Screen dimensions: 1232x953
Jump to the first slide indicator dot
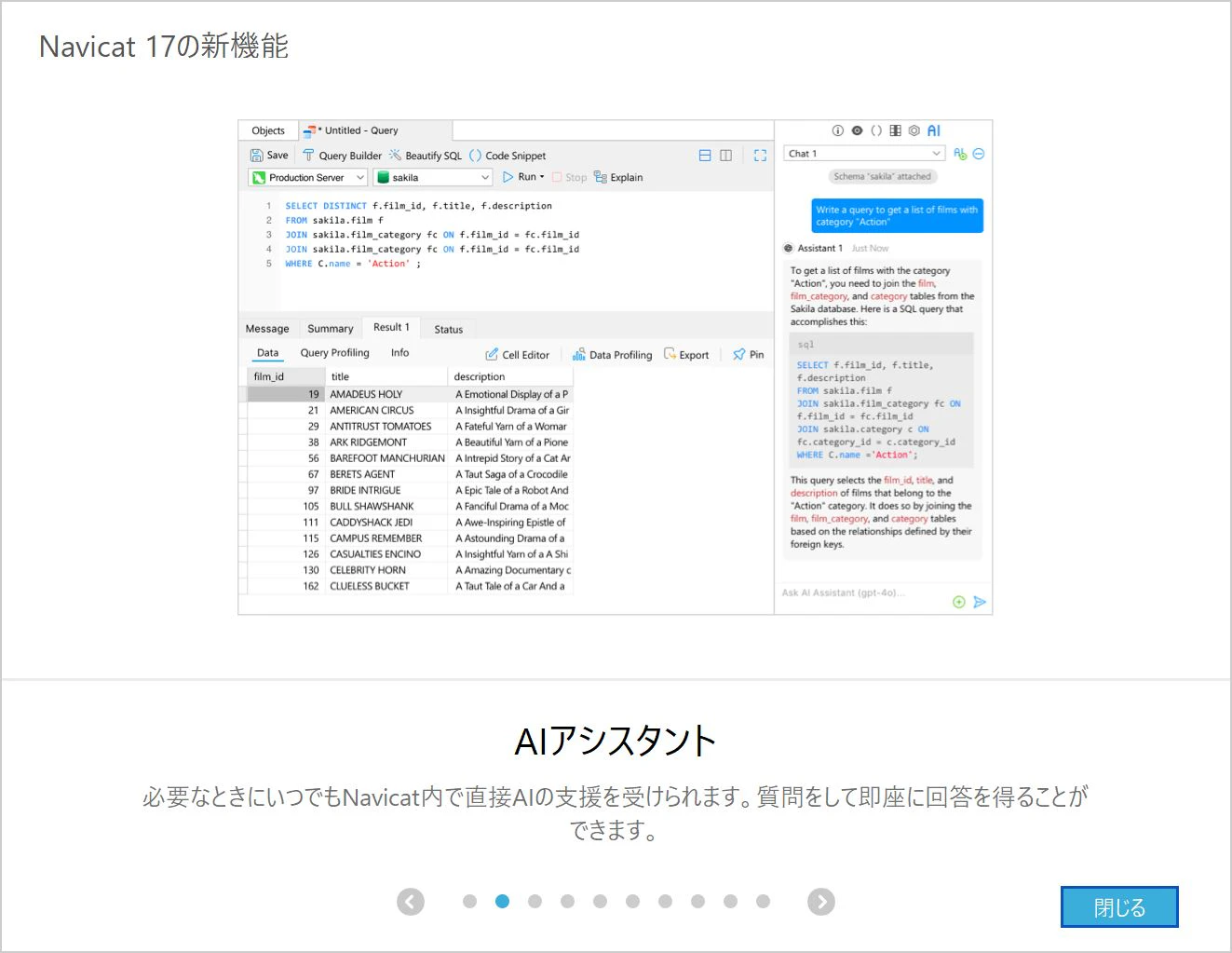(469, 902)
